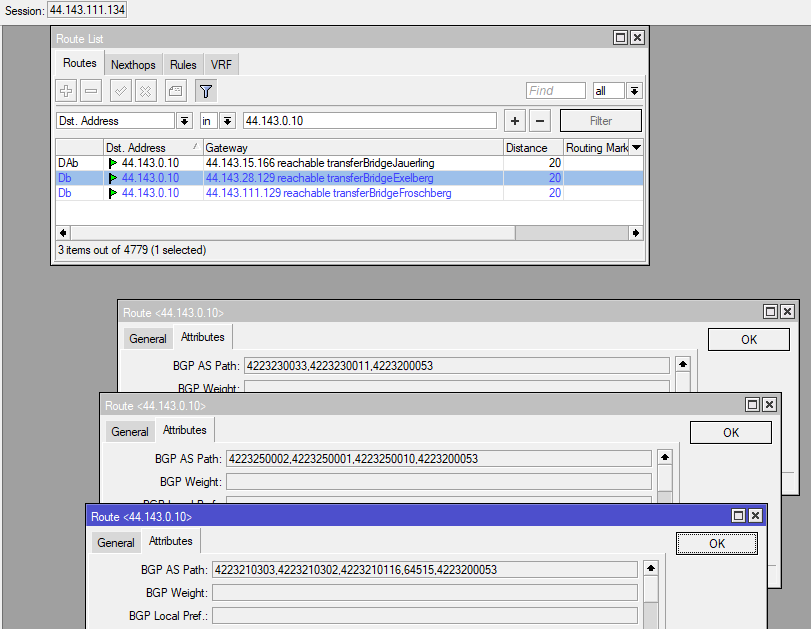Remove filter condition with minus button
The image size is (811, 629).
540,121
